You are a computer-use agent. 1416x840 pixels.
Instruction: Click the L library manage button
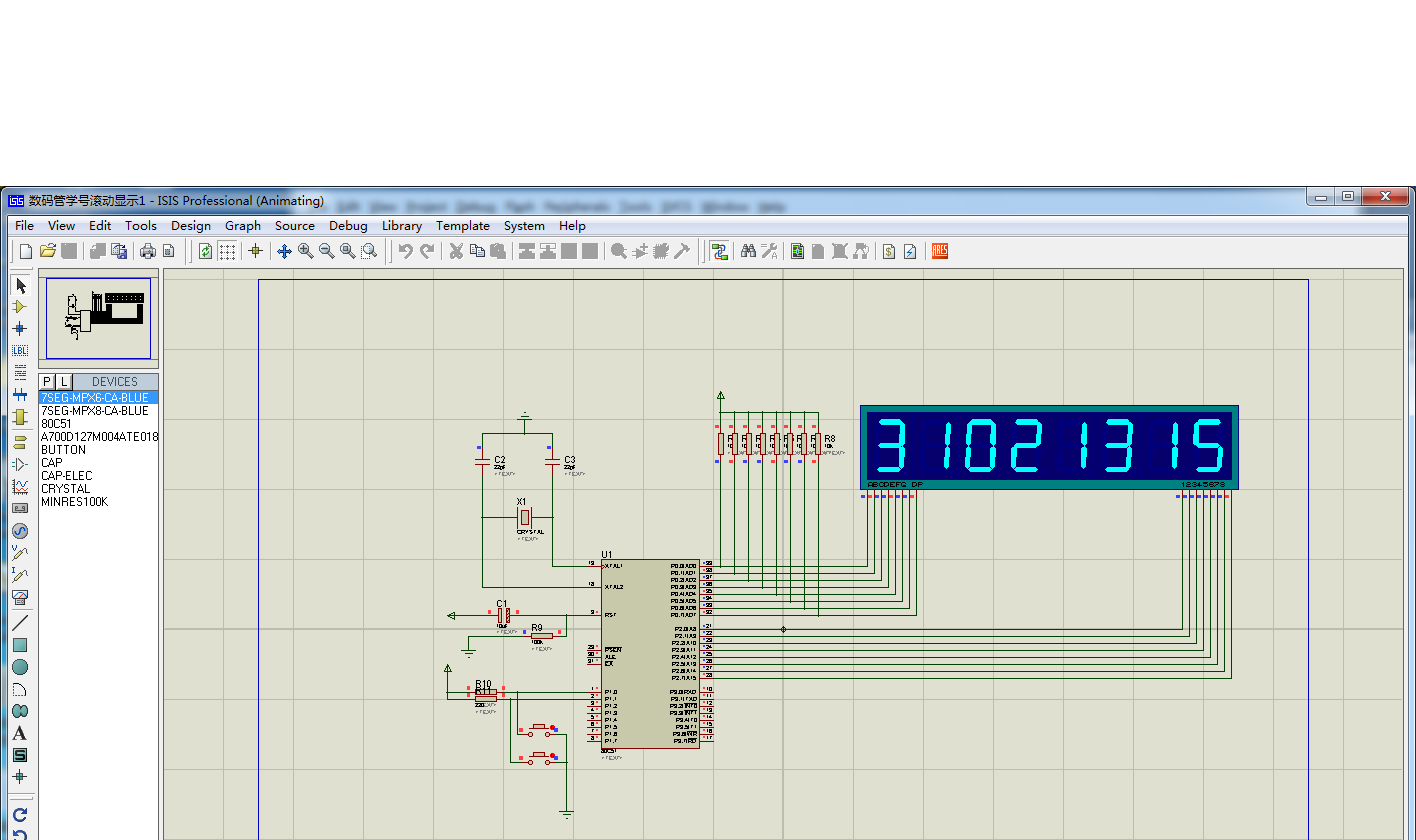[64, 382]
